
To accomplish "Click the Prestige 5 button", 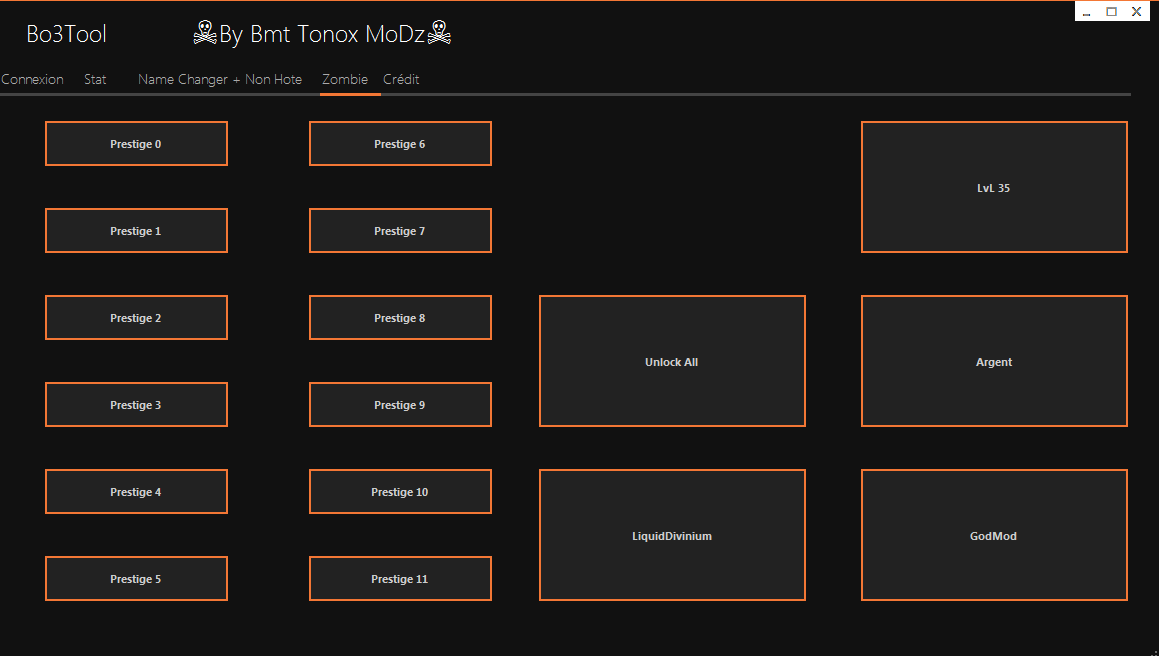I will coord(136,578).
